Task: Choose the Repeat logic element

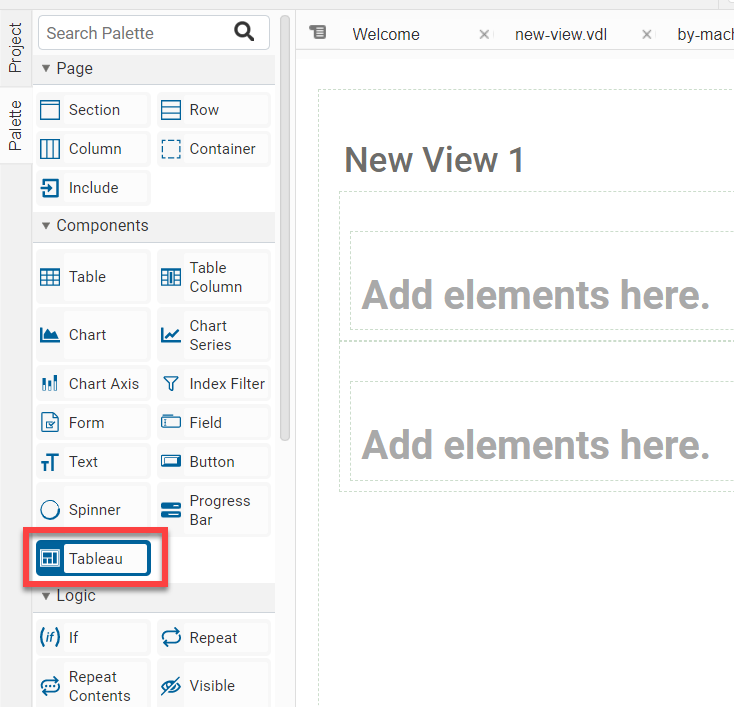Action: coord(213,638)
